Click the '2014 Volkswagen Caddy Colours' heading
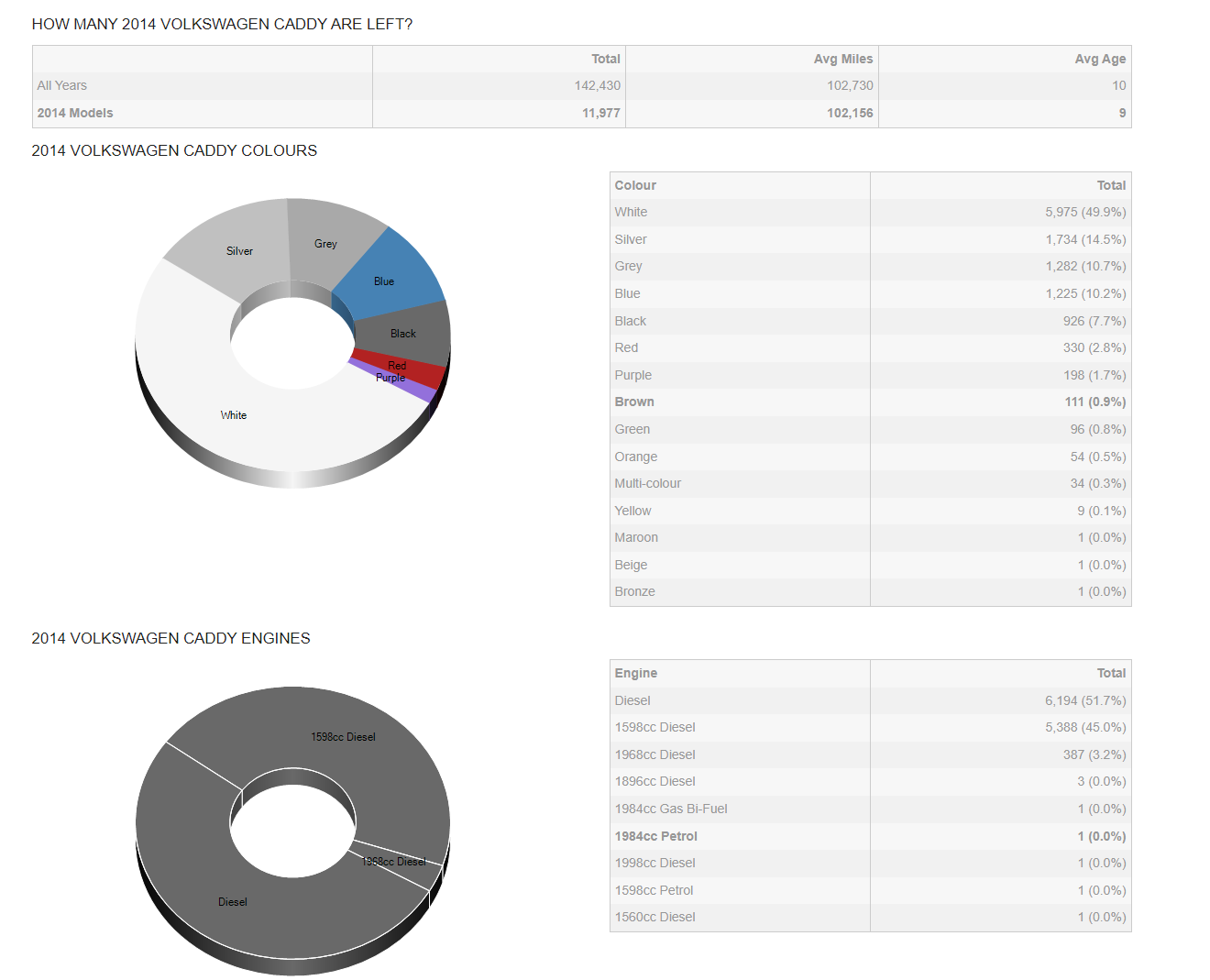This screenshot has width=1210, height=980. coord(174,150)
